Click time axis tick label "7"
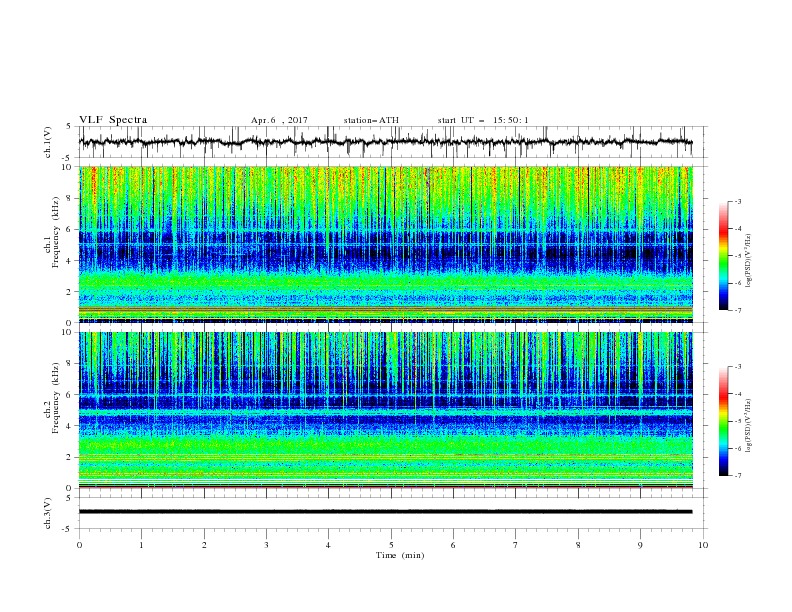 516,545
